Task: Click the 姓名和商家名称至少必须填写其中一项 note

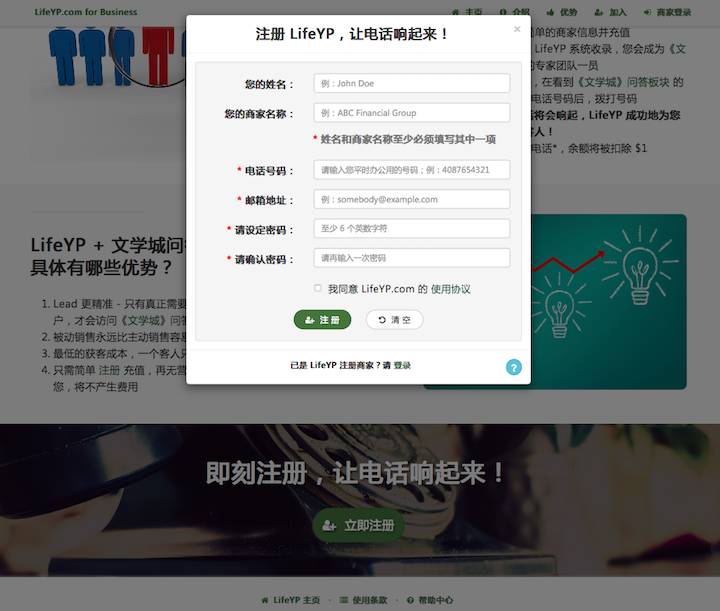Action: pyautogui.click(x=408, y=140)
